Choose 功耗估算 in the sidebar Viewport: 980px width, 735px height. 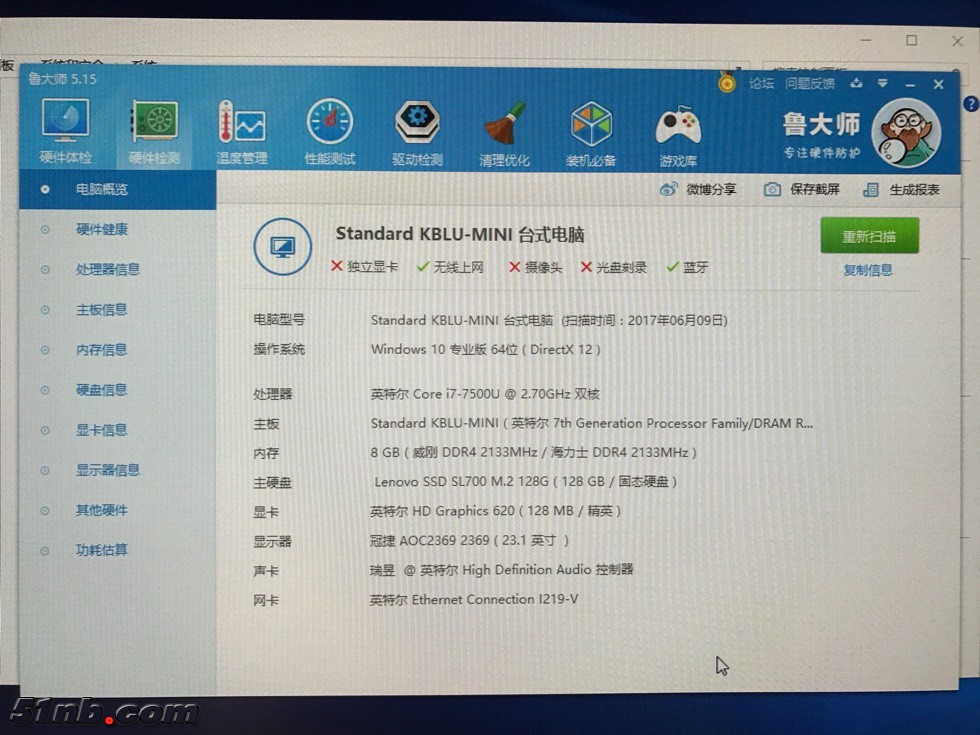pos(102,550)
